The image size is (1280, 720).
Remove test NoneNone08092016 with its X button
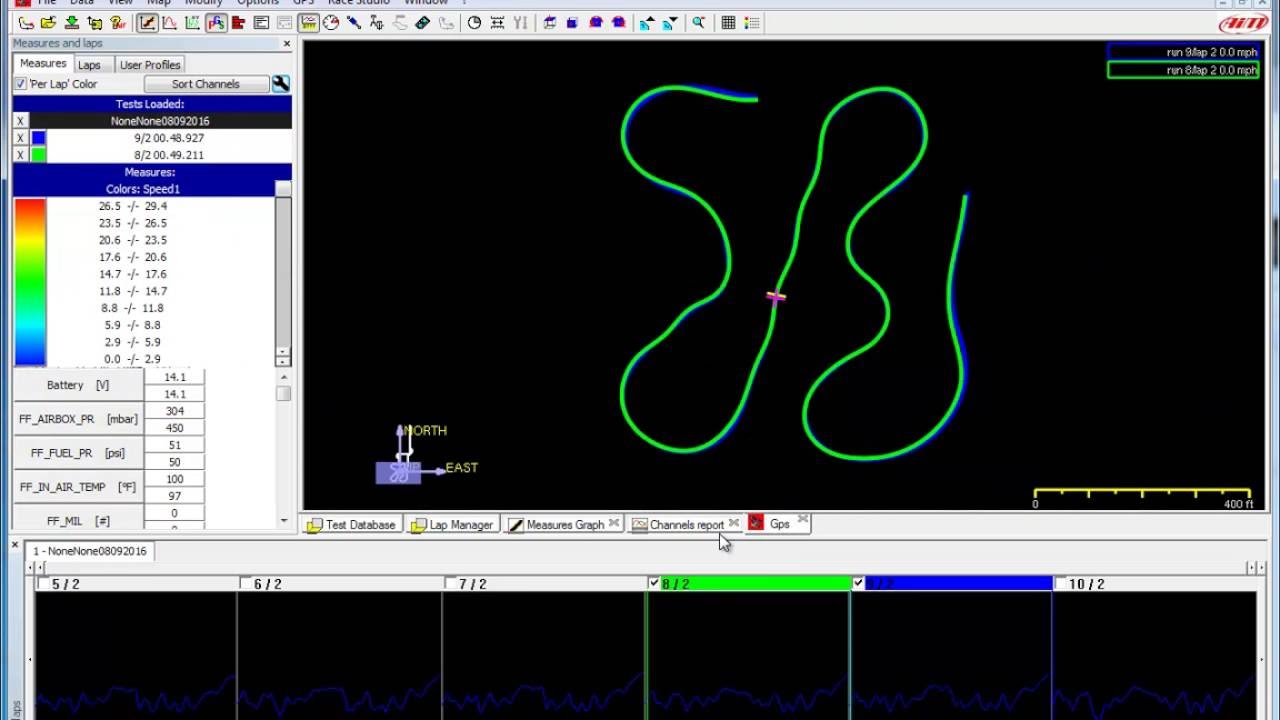coord(20,121)
